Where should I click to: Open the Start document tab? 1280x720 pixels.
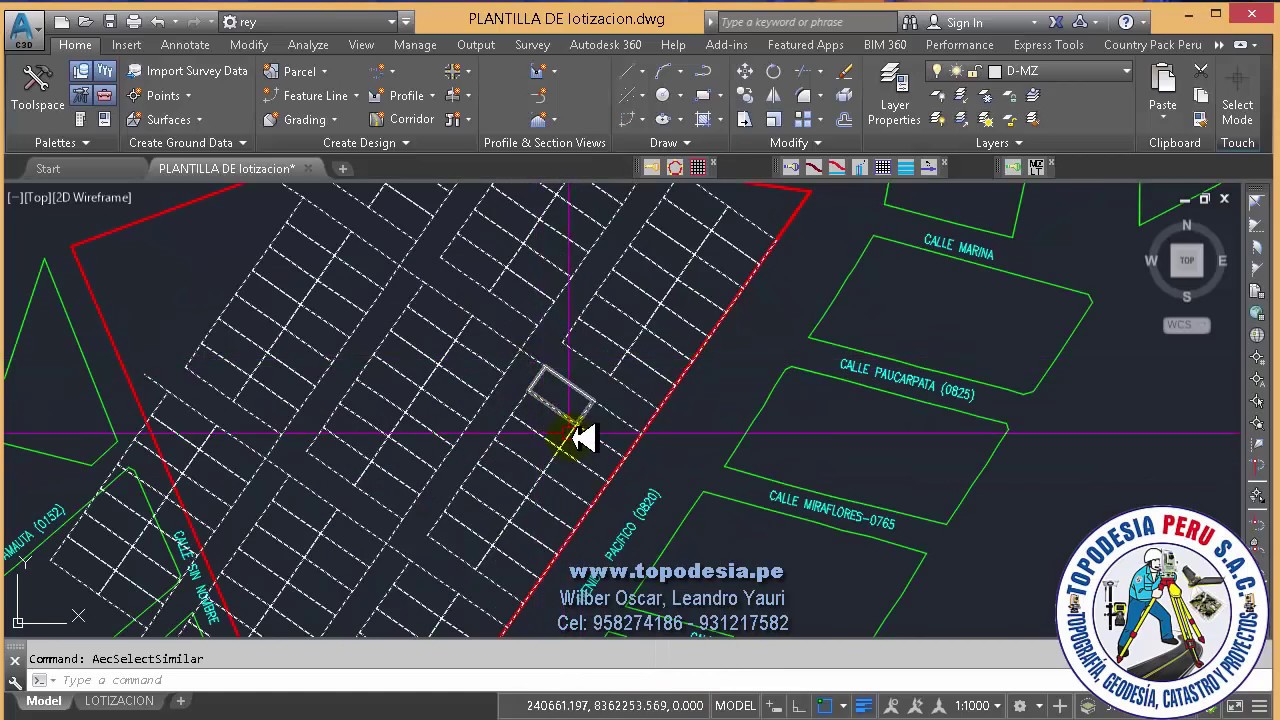[x=48, y=169]
